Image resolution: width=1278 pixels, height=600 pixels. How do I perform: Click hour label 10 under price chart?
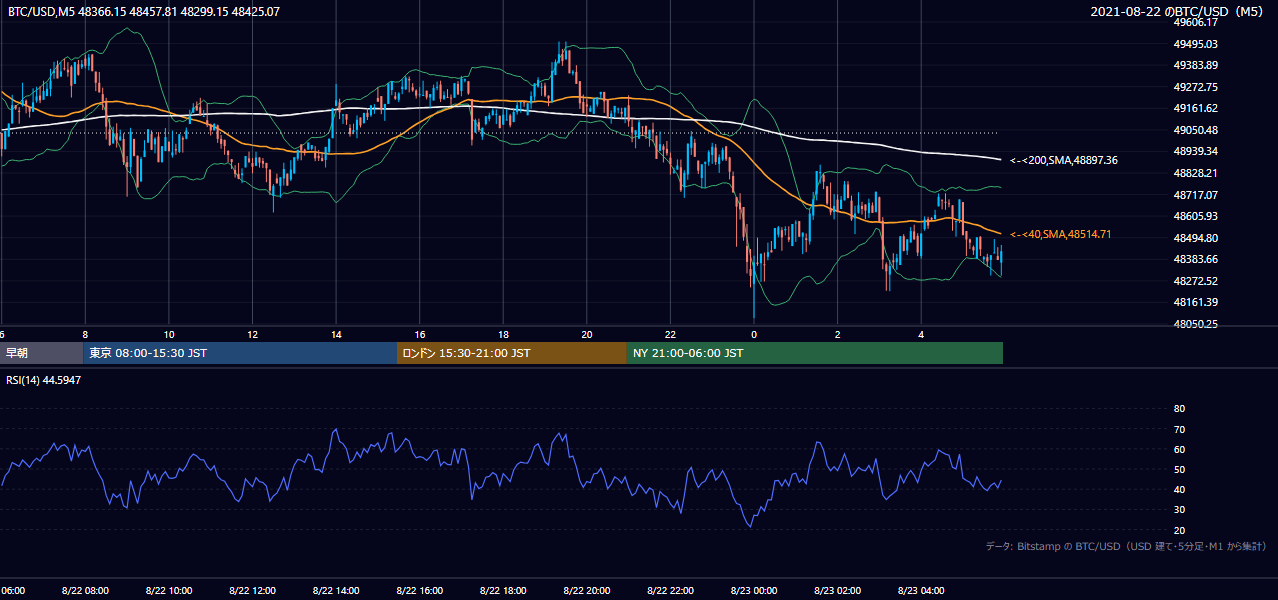[x=169, y=334]
